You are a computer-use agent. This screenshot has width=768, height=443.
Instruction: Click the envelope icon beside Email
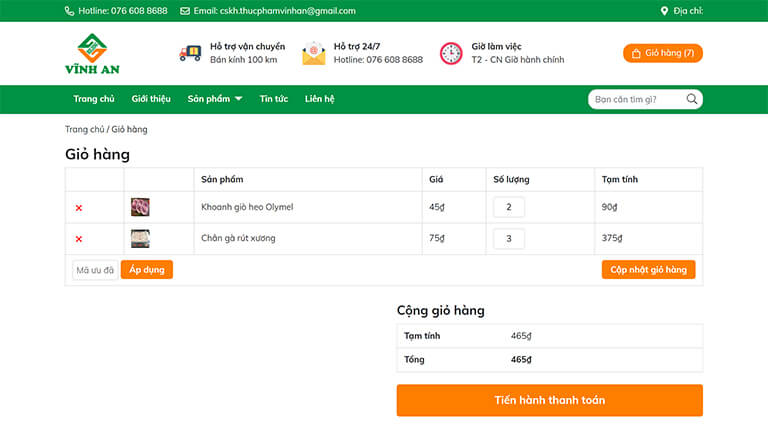point(185,11)
